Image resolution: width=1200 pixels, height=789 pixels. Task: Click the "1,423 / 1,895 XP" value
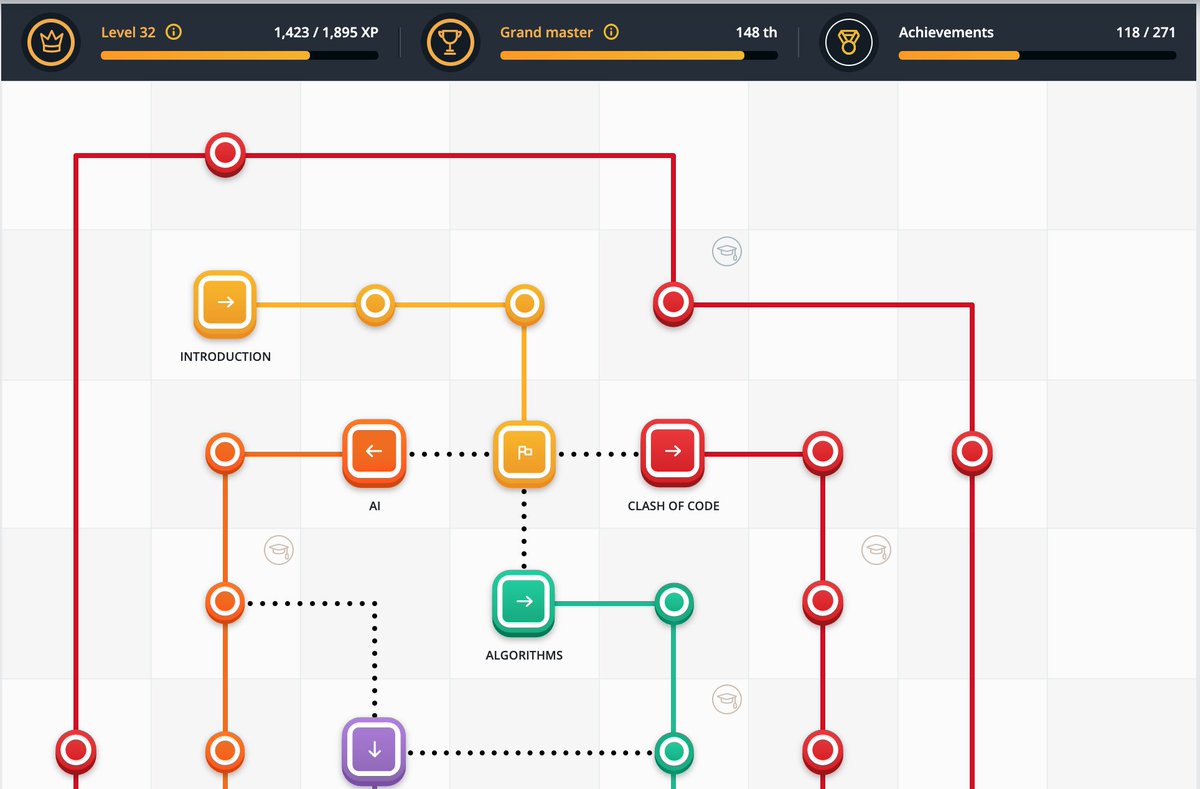tap(326, 32)
